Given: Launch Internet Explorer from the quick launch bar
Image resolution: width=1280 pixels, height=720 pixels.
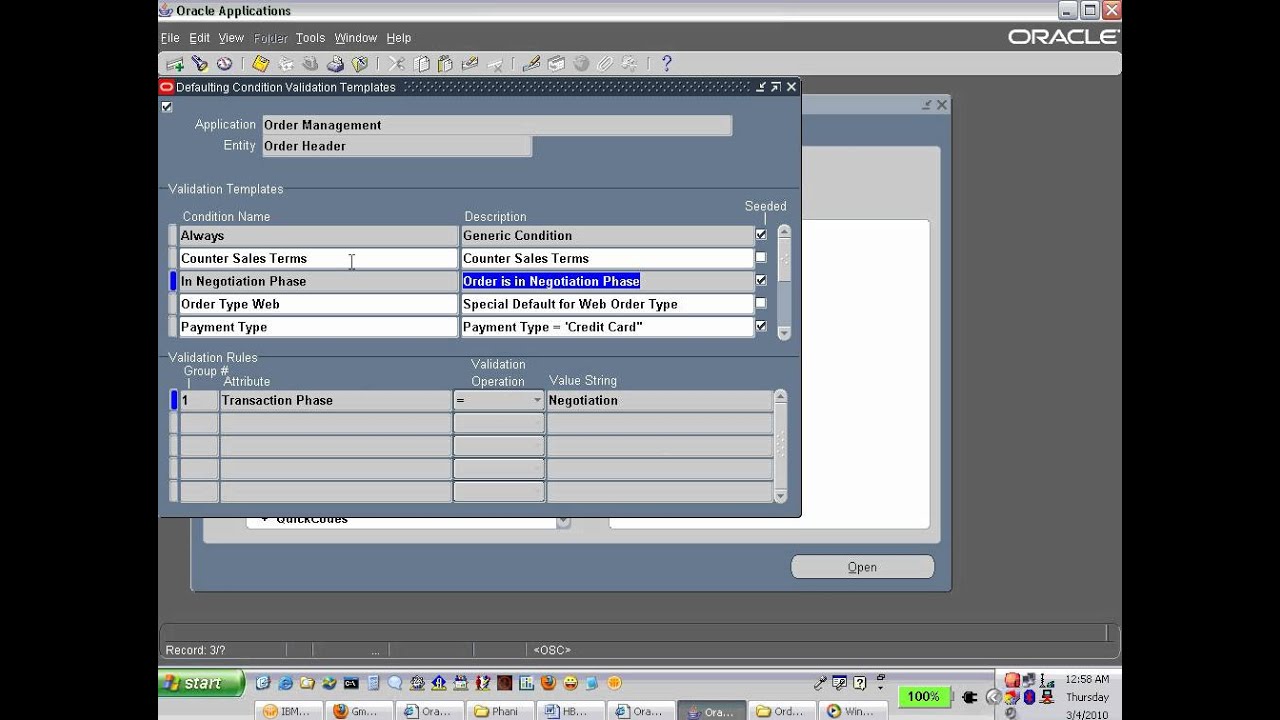Looking at the screenshot, I should pyautogui.click(x=285, y=683).
